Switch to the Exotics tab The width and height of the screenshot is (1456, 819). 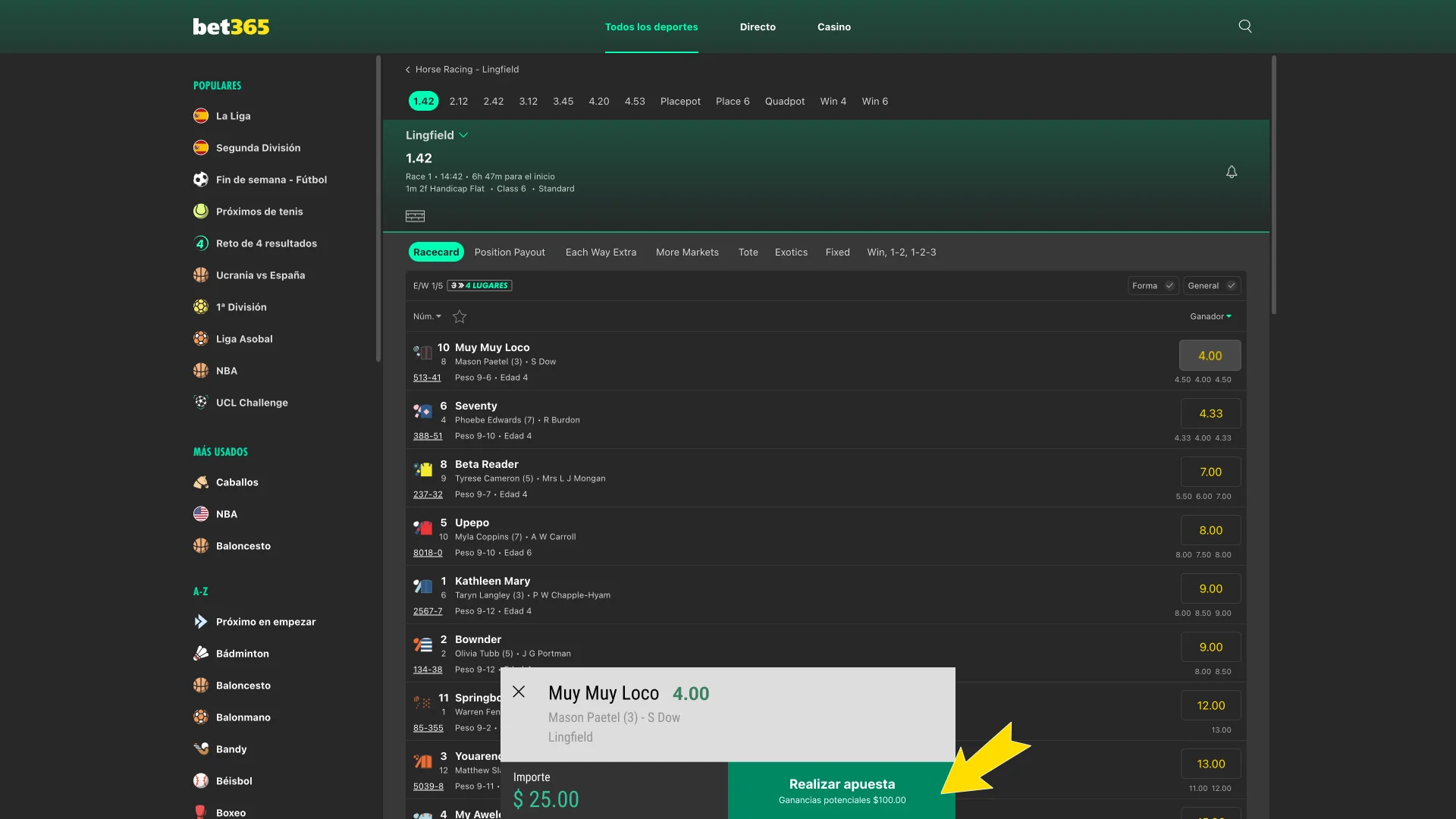click(x=791, y=252)
